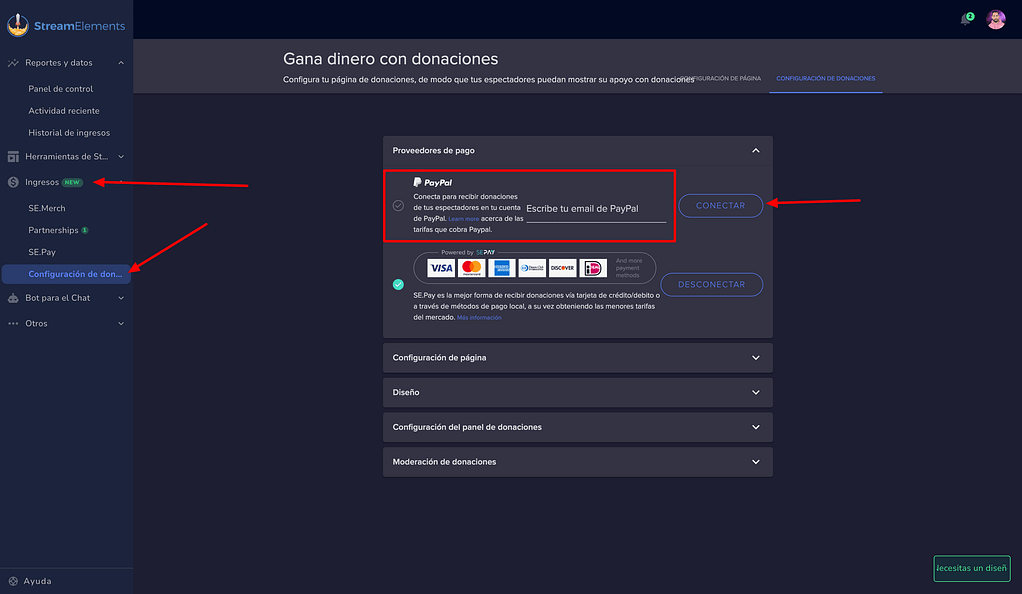Open Más información link
This screenshot has width=1022, height=594.
[x=479, y=318]
